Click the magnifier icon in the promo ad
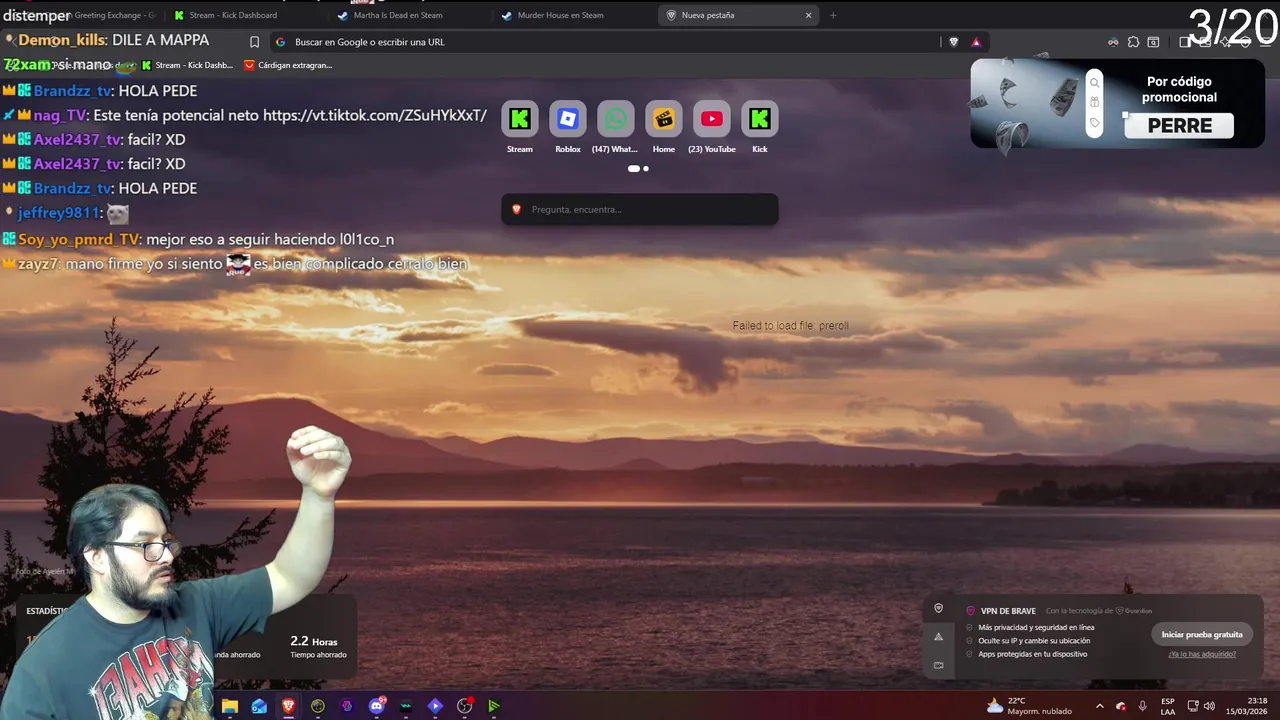Screen dimensions: 1280x720 1094,83
